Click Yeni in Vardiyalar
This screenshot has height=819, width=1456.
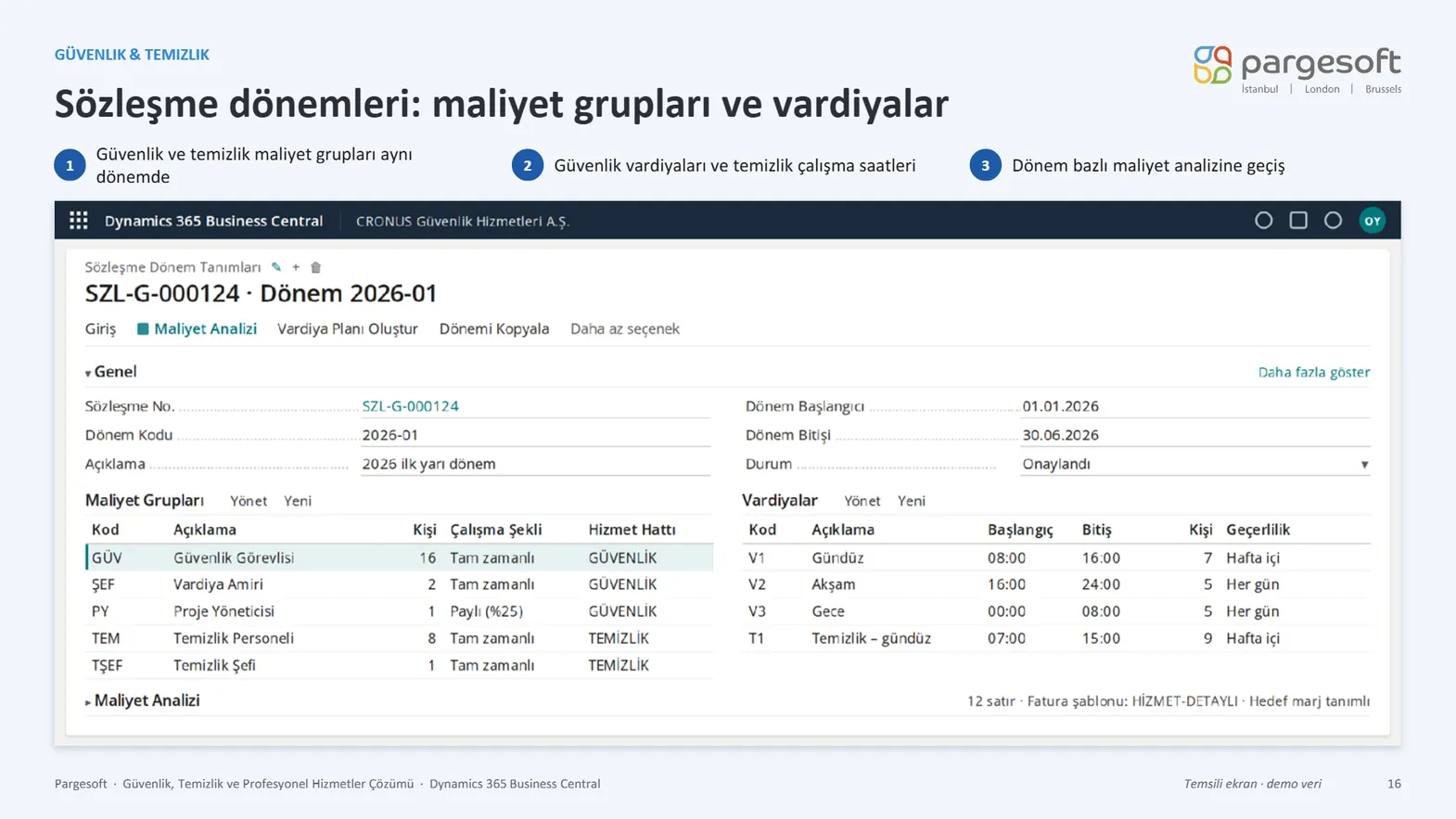pos(912,501)
